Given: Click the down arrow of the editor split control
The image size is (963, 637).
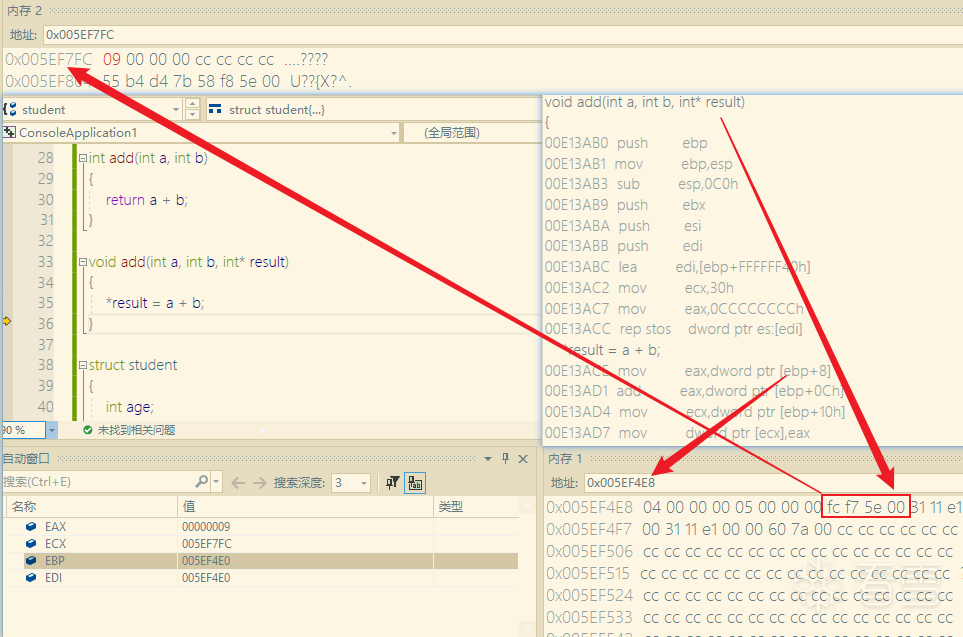Looking at the screenshot, I should point(192,114).
